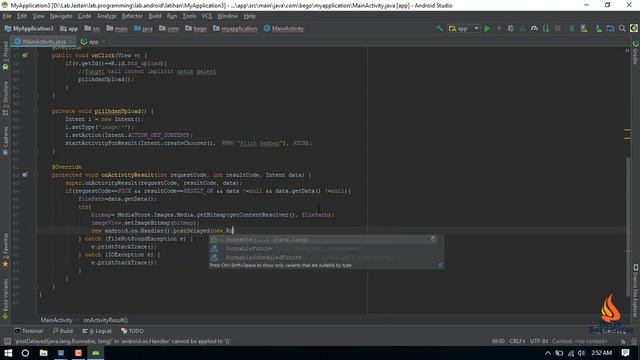
Task: Open the Gradle tool window on right
Action: tap(636, 52)
